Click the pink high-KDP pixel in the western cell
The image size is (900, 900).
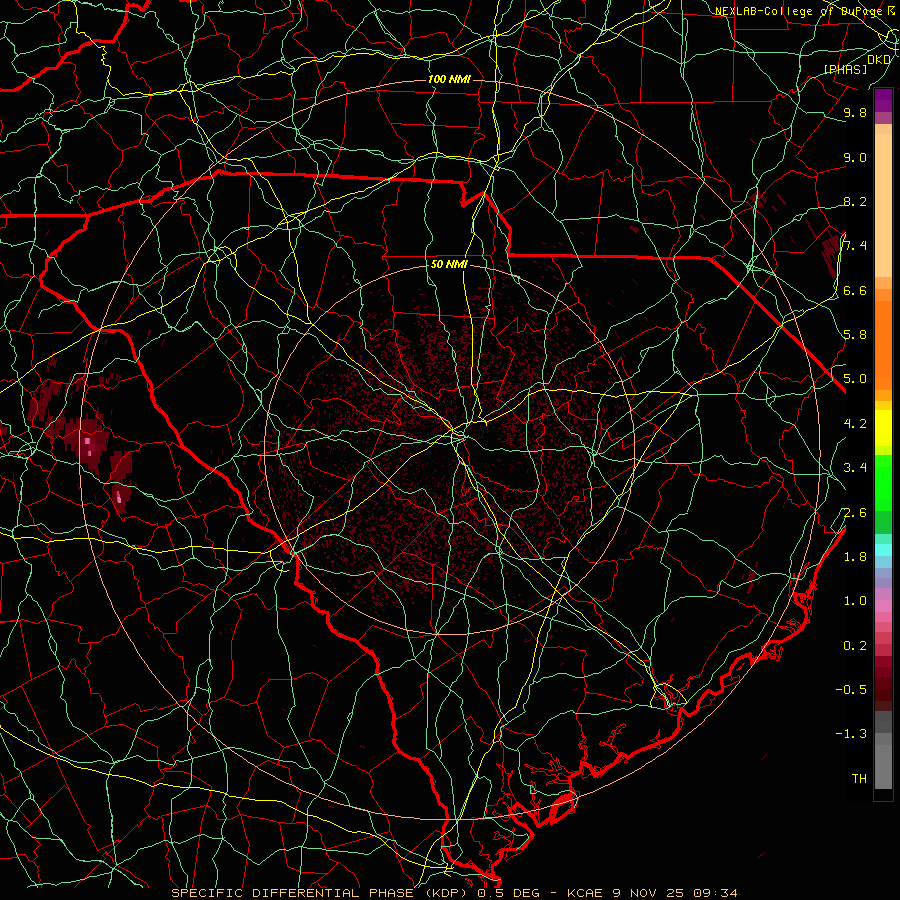click(87, 441)
